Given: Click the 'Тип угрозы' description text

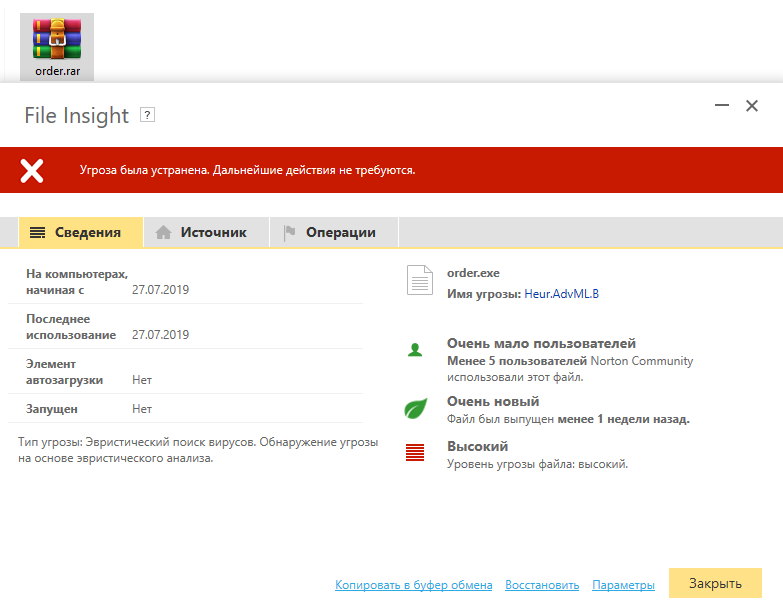Looking at the screenshot, I should click(x=198, y=450).
